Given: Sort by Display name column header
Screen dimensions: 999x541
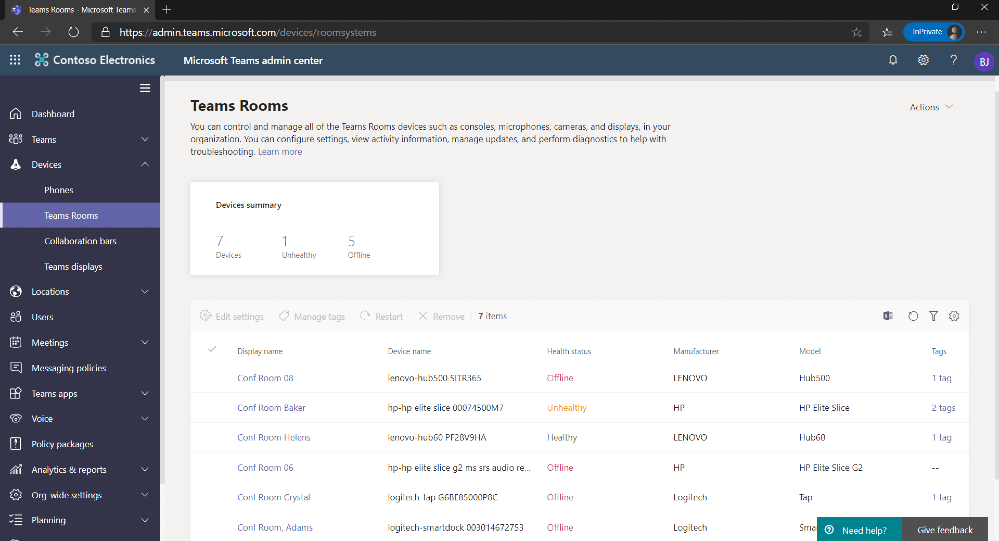Looking at the screenshot, I should tap(260, 351).
